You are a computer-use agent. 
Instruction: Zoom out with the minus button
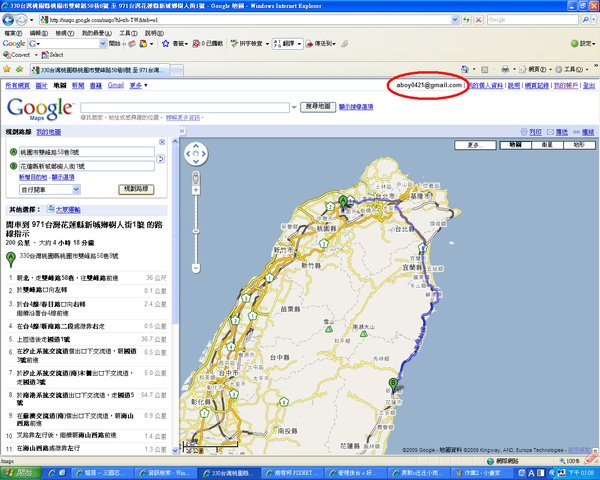pos(196,268)
